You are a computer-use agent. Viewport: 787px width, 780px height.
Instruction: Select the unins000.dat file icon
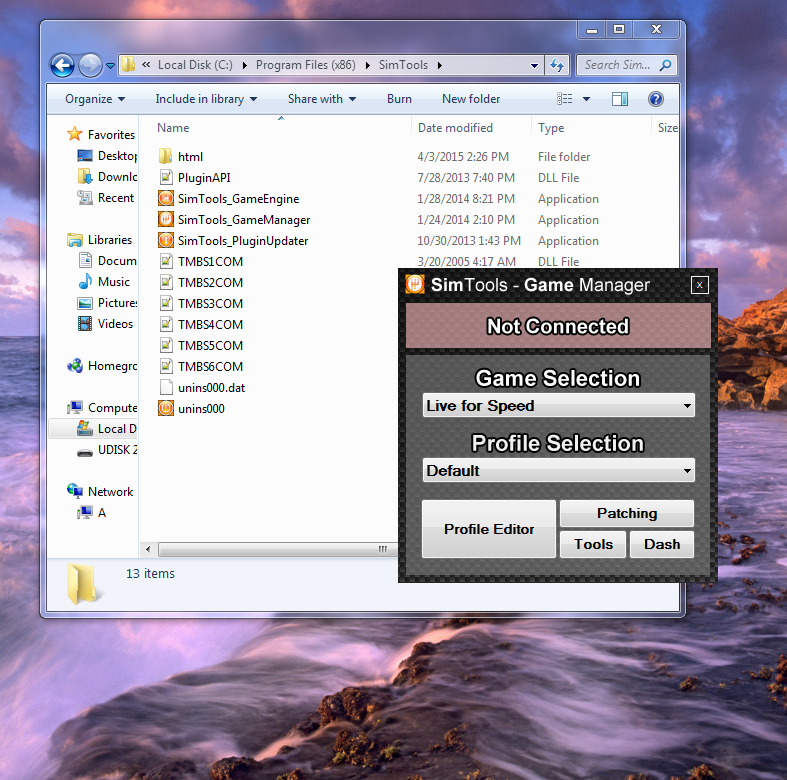tap(166, 388)
